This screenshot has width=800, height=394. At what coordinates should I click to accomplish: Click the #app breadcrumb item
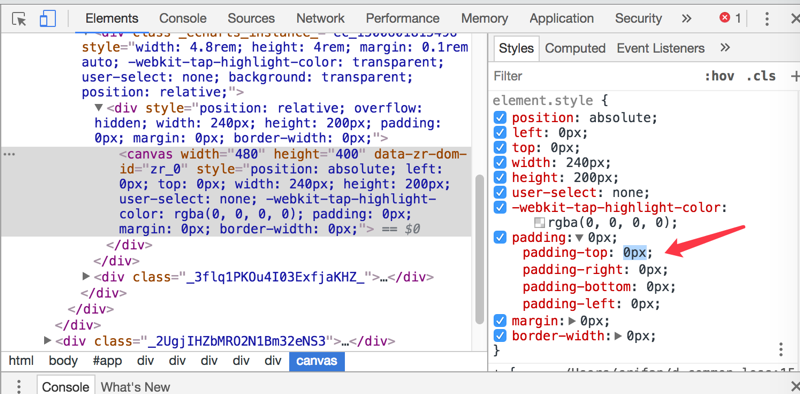click(107, 361)
